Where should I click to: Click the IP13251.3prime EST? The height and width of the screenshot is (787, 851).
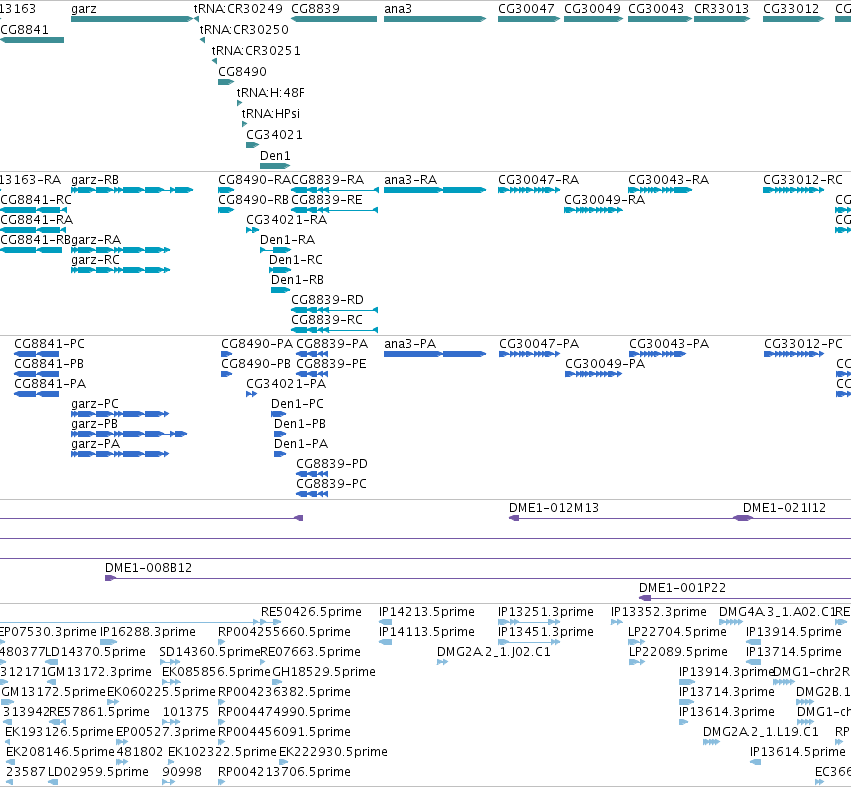(x=529, y=622)
